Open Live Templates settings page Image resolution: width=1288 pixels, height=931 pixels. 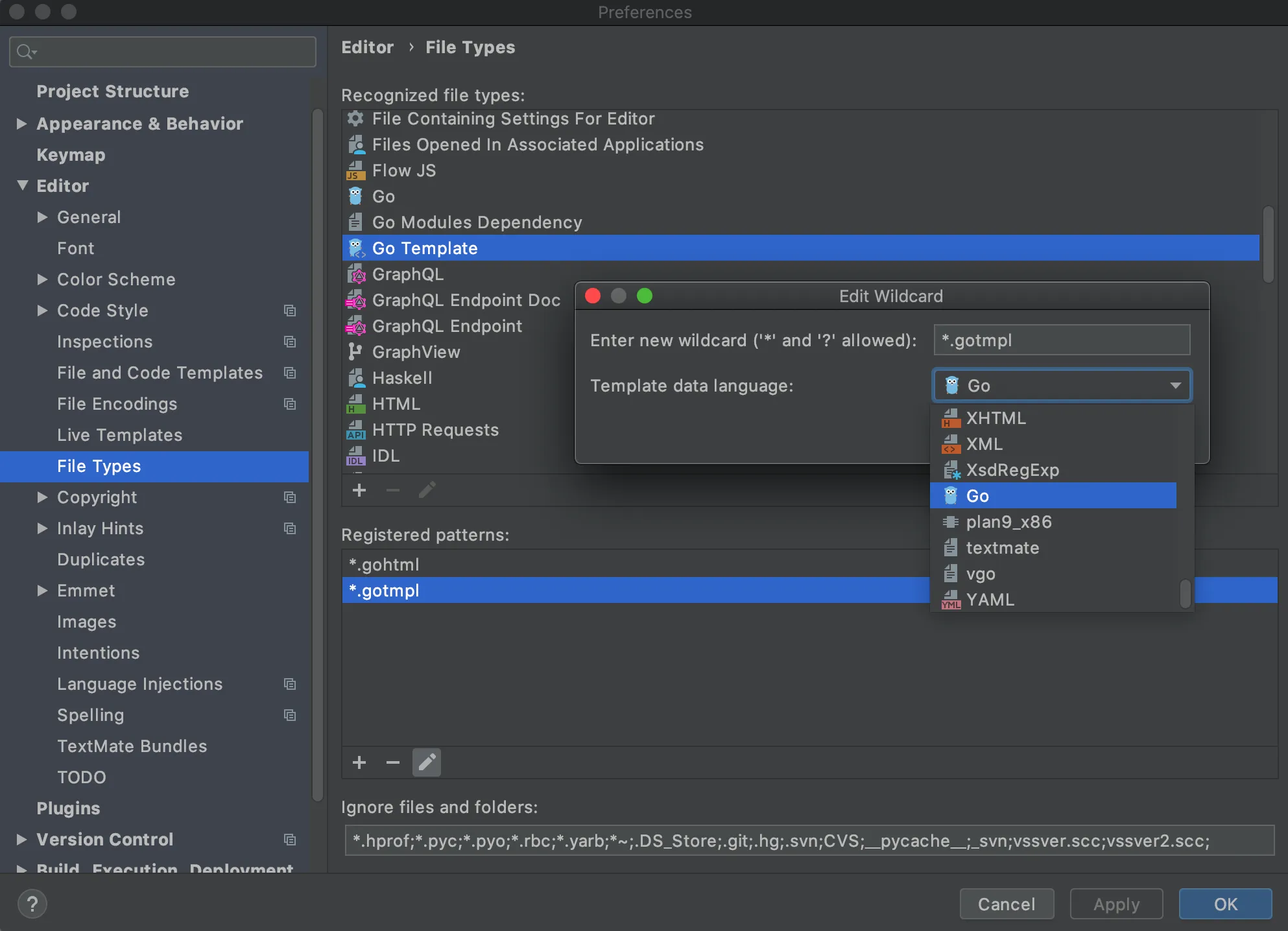[x=119, y=435]
